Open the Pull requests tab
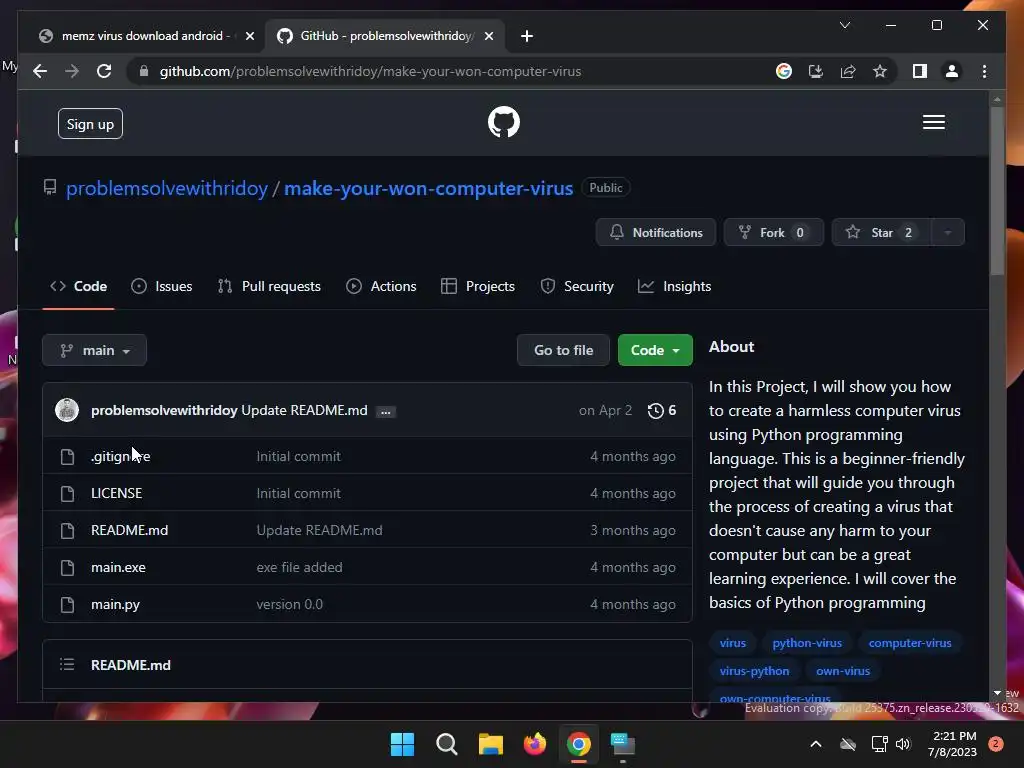This screenshot has height=768, width=1024. point(269,286)
